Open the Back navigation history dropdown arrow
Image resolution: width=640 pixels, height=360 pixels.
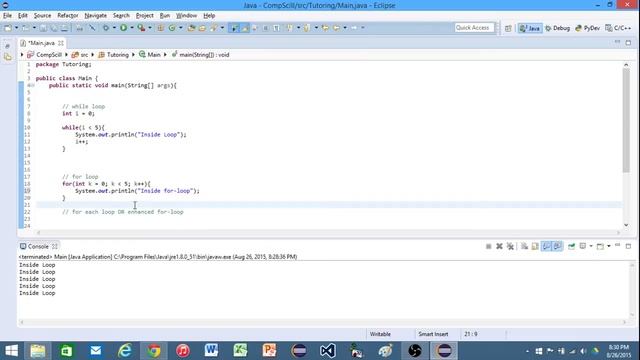pos(345,28)
